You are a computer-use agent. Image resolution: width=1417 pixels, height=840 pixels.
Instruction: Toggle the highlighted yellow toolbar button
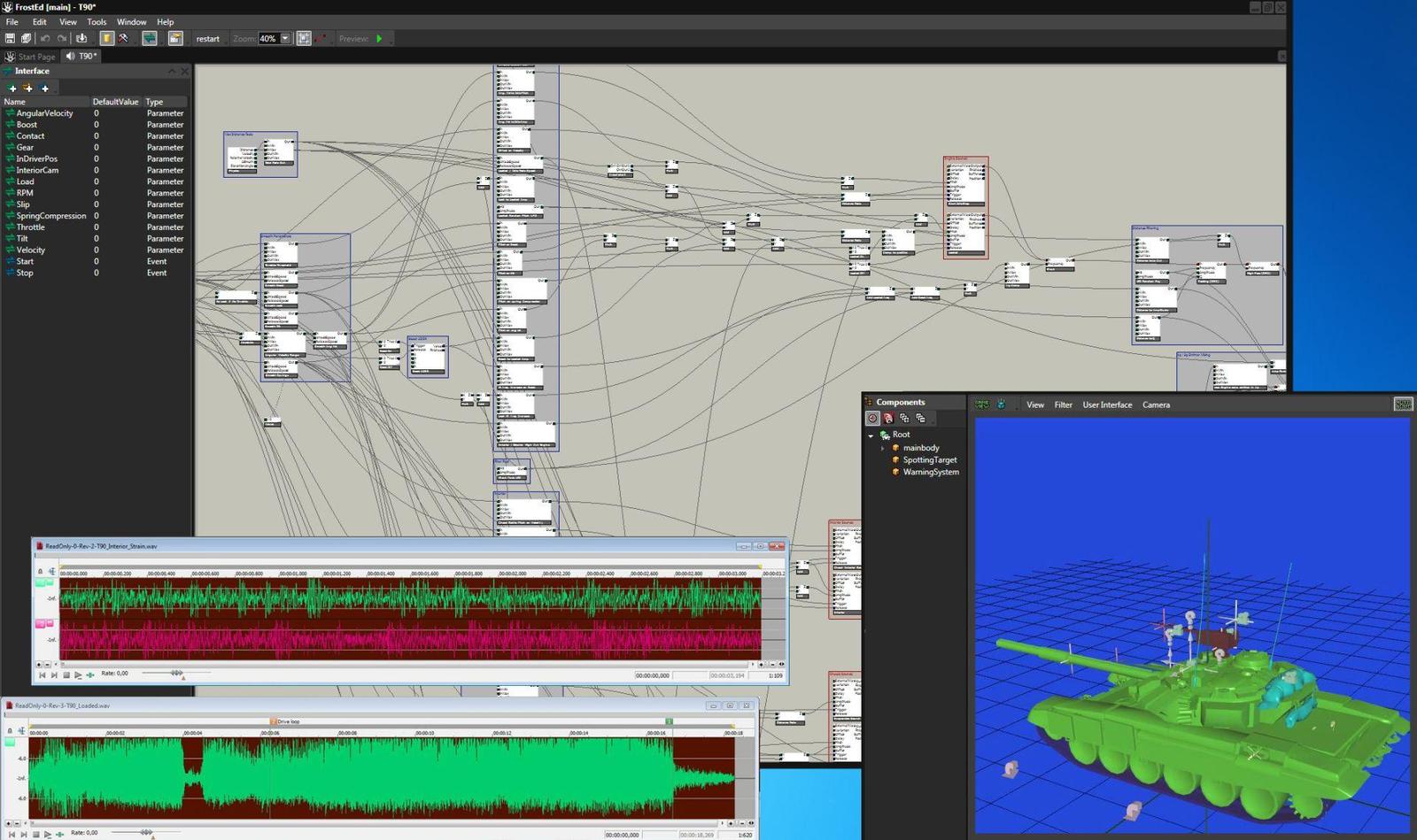(106, 38)
